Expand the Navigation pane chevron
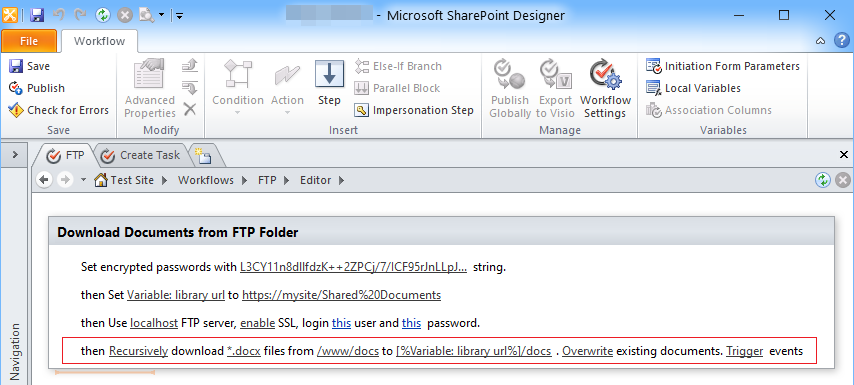This screenshot has height=385, width=854. [15, 155]
